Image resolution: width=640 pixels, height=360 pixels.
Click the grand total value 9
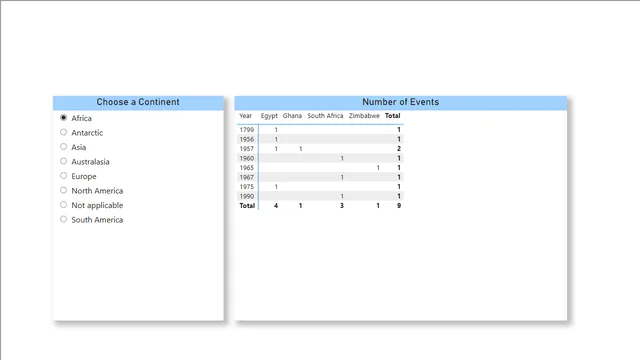(399, 206)
